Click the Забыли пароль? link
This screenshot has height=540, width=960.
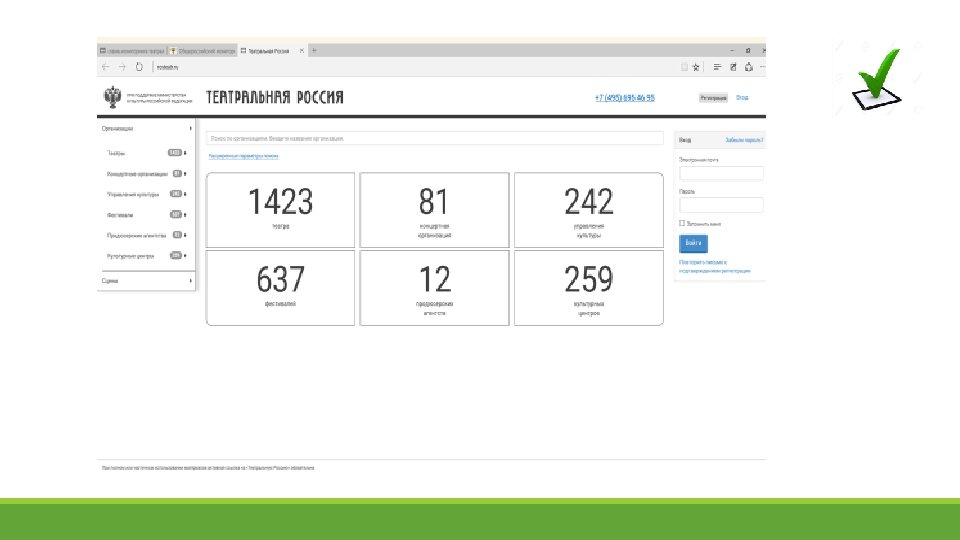[x=744, y=140]
